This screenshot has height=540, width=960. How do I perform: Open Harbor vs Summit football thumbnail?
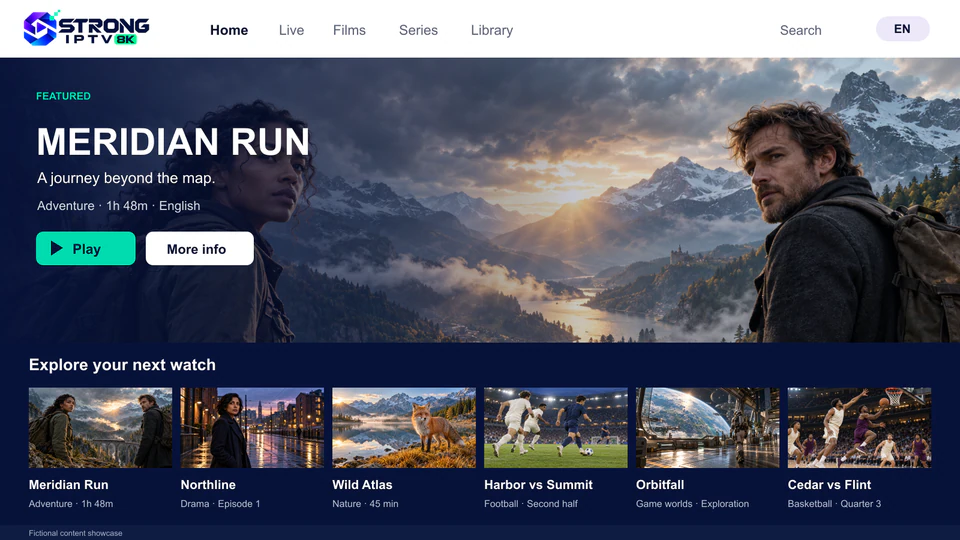pos(556,427)
